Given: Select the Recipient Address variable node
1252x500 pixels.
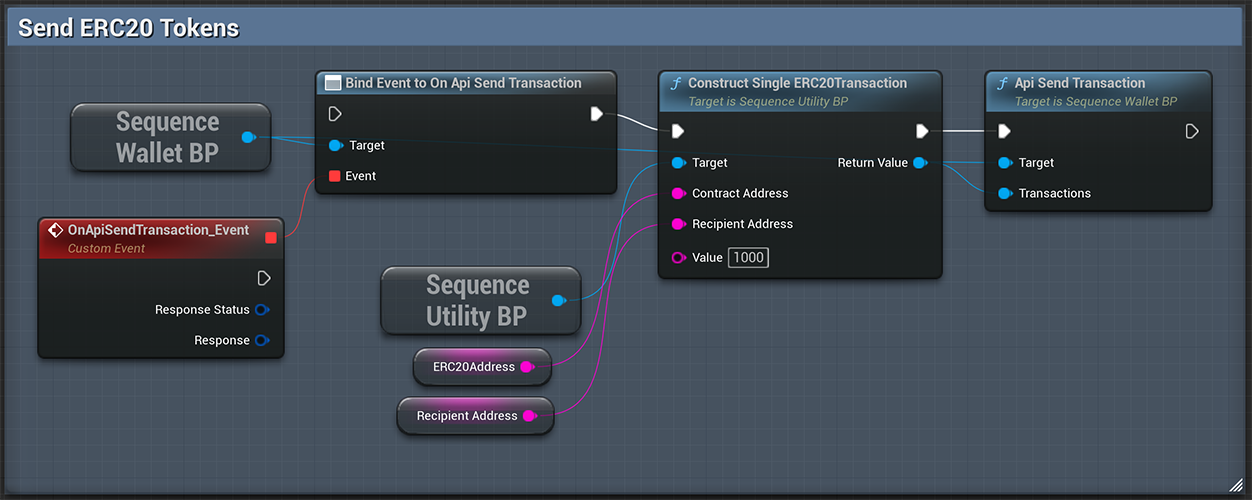Looking at the screenshot, I should 475,416.
